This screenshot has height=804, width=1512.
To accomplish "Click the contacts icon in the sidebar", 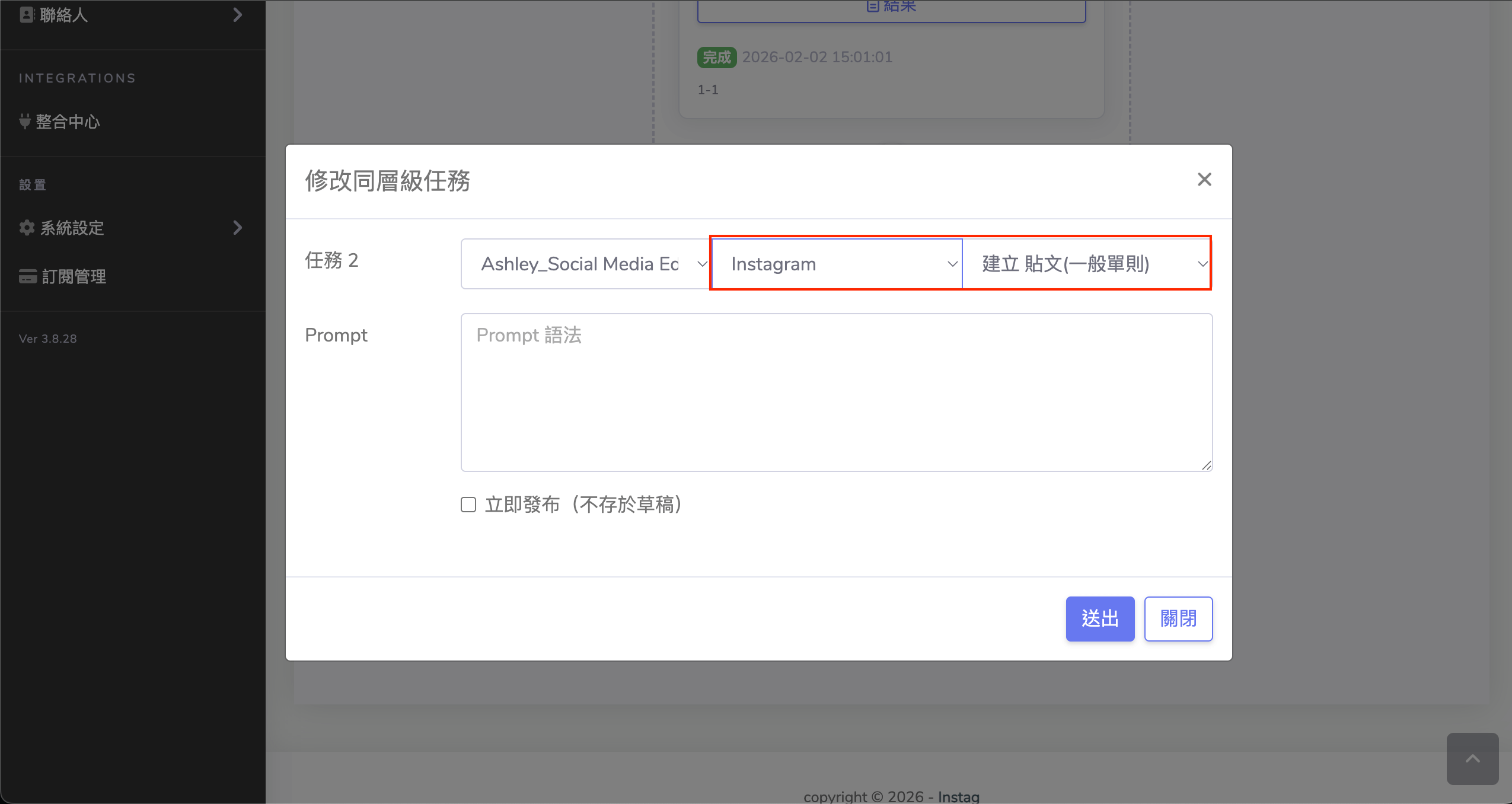I will pos(27,15).
